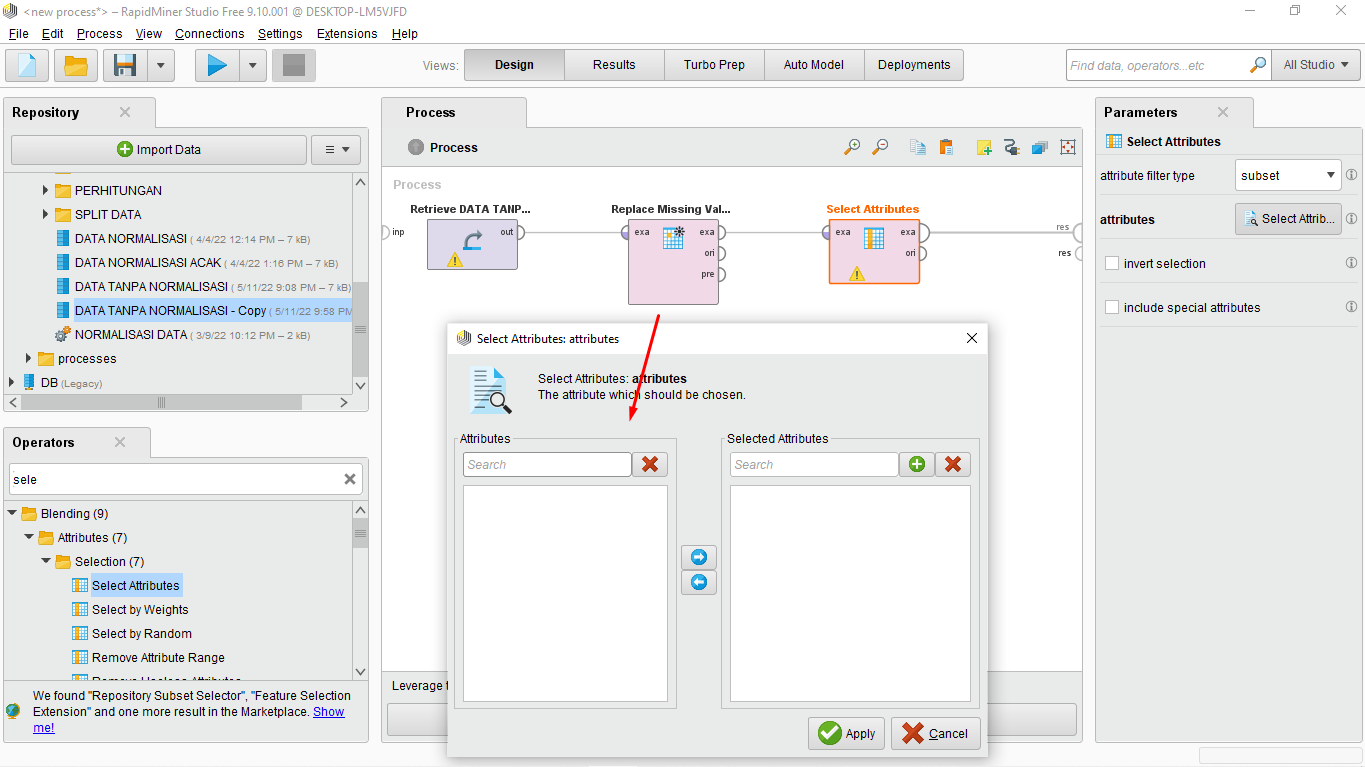Click the Apply button in dialog
Image resolution: width=1365 pixels, height=767 pixels.
[x=846, y=733]
